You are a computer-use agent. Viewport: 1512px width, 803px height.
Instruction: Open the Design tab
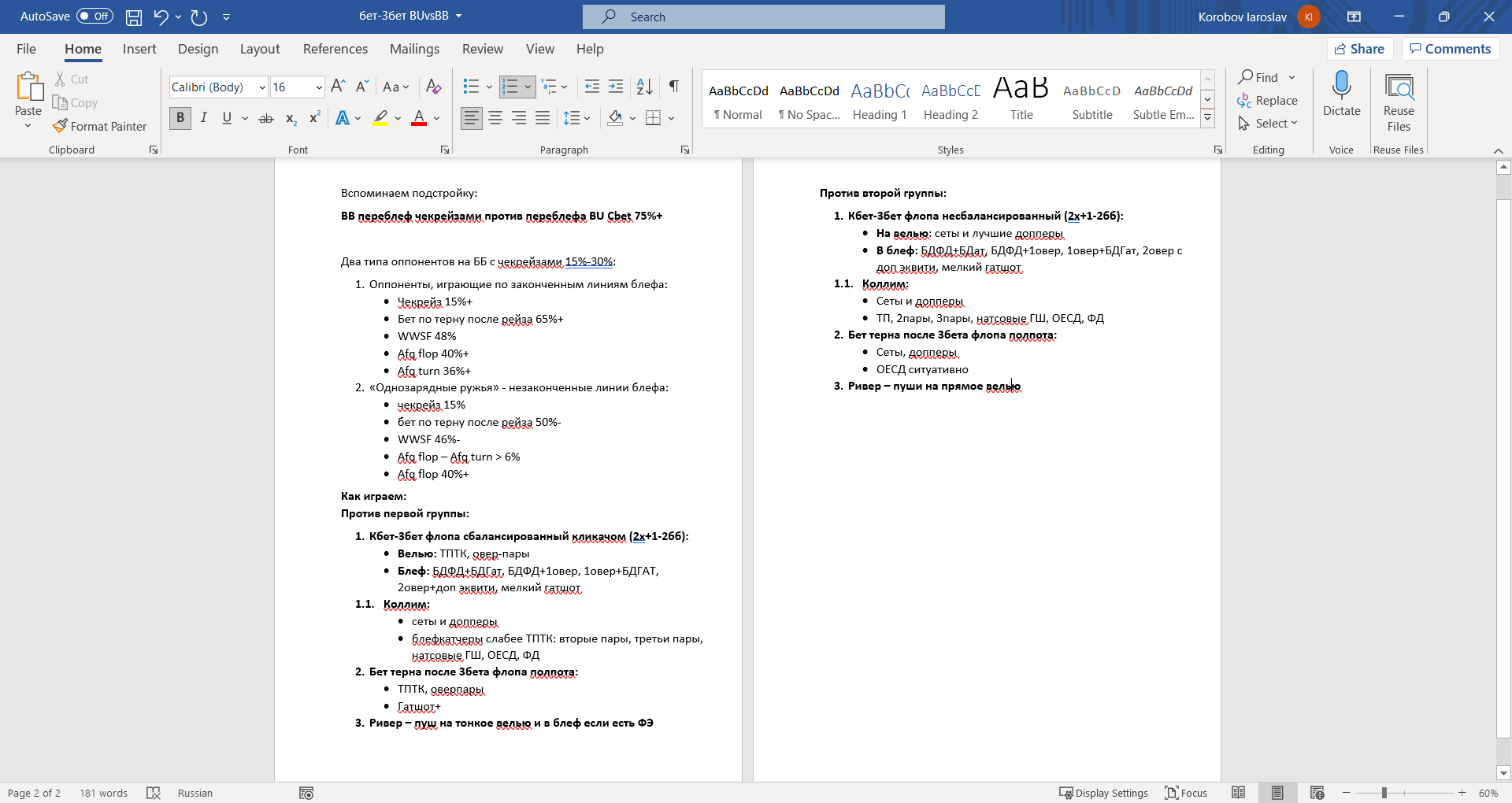point(198,49)
